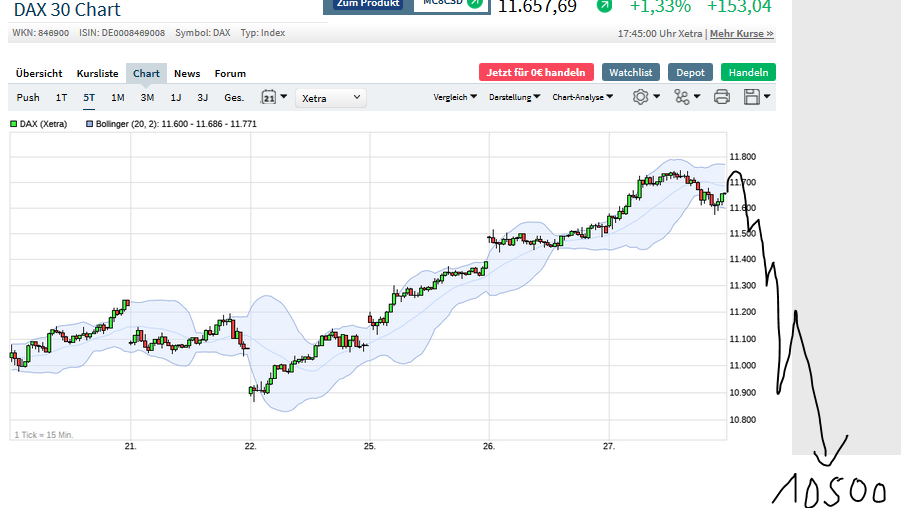The width and height of the screenshot is (901, 508).
Task: Open the Darstellung dropdown
Action: (x=515, y=97)
